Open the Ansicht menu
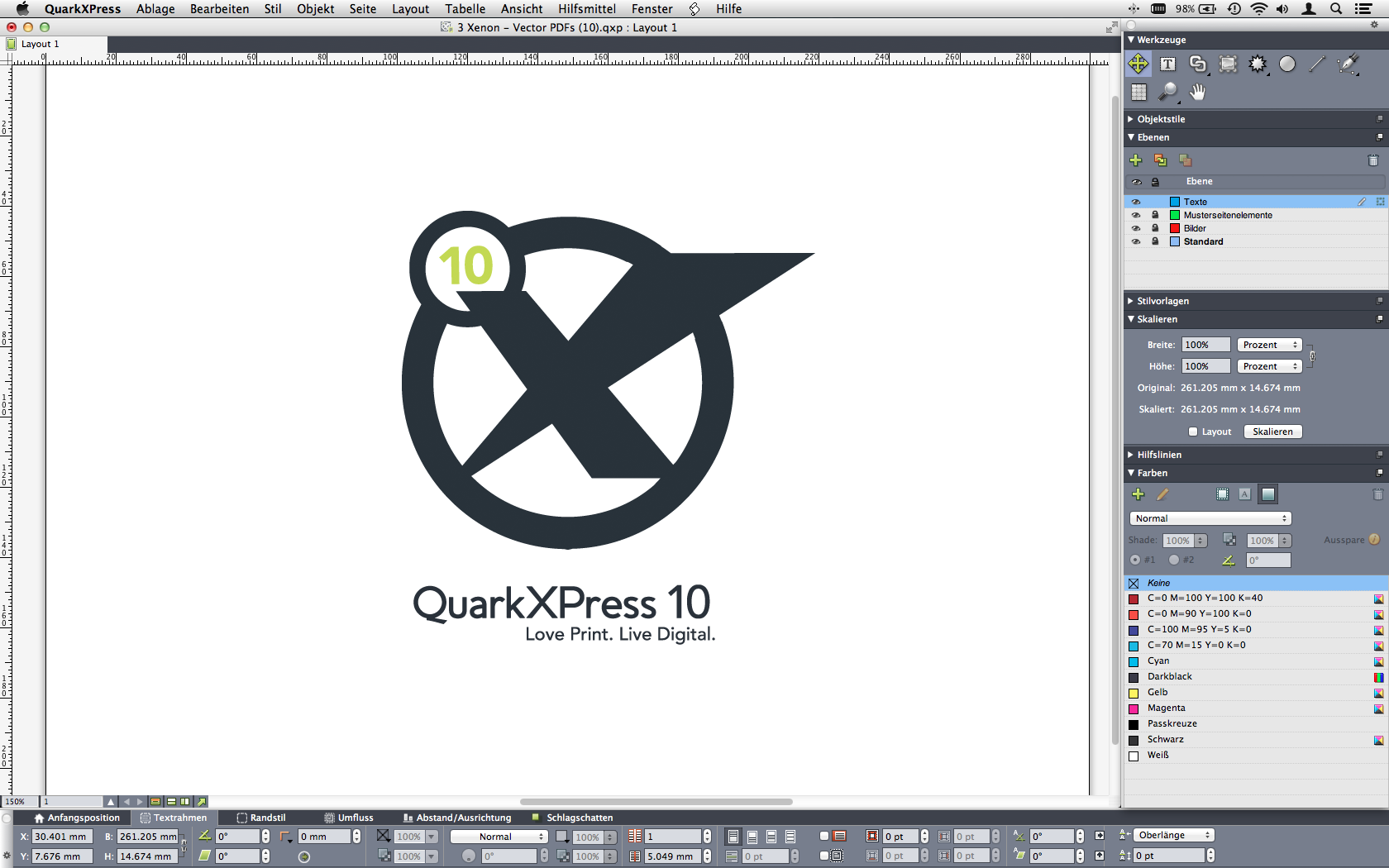1389x868 pixels. pos(521,9)
